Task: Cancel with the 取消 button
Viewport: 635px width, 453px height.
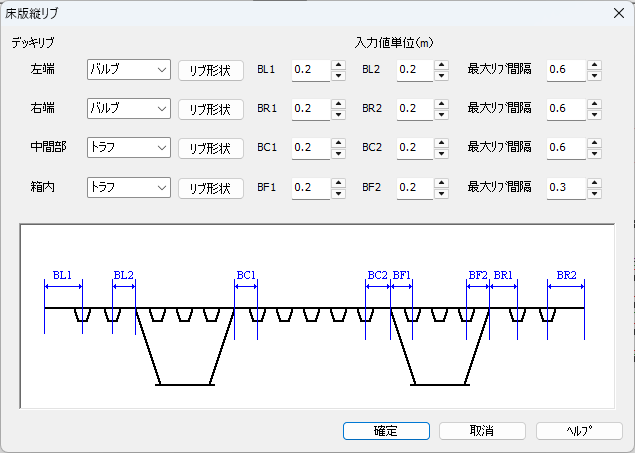Action: pyautogui.click(x=482, y=431)
